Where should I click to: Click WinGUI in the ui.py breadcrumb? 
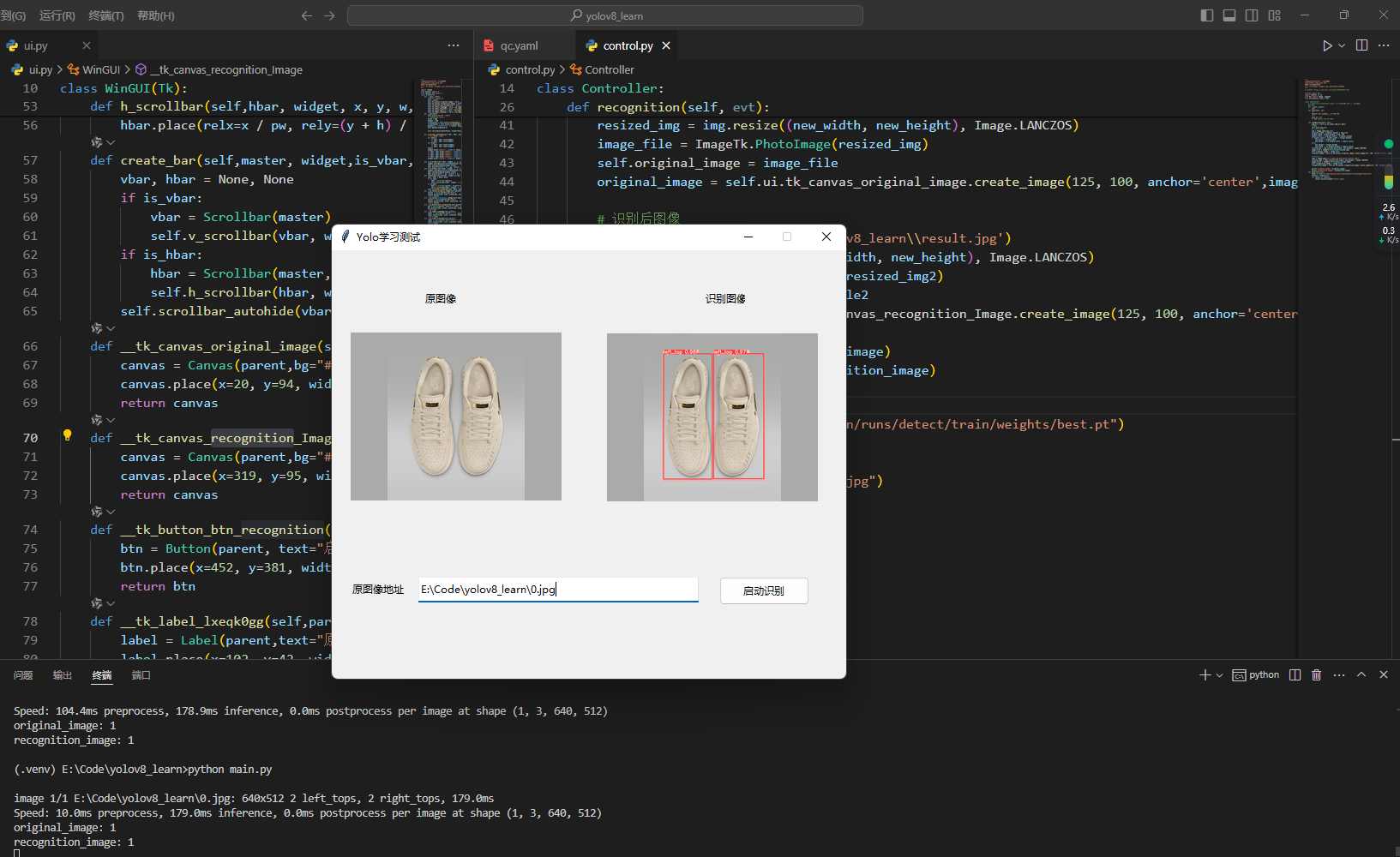click(101, 69)
